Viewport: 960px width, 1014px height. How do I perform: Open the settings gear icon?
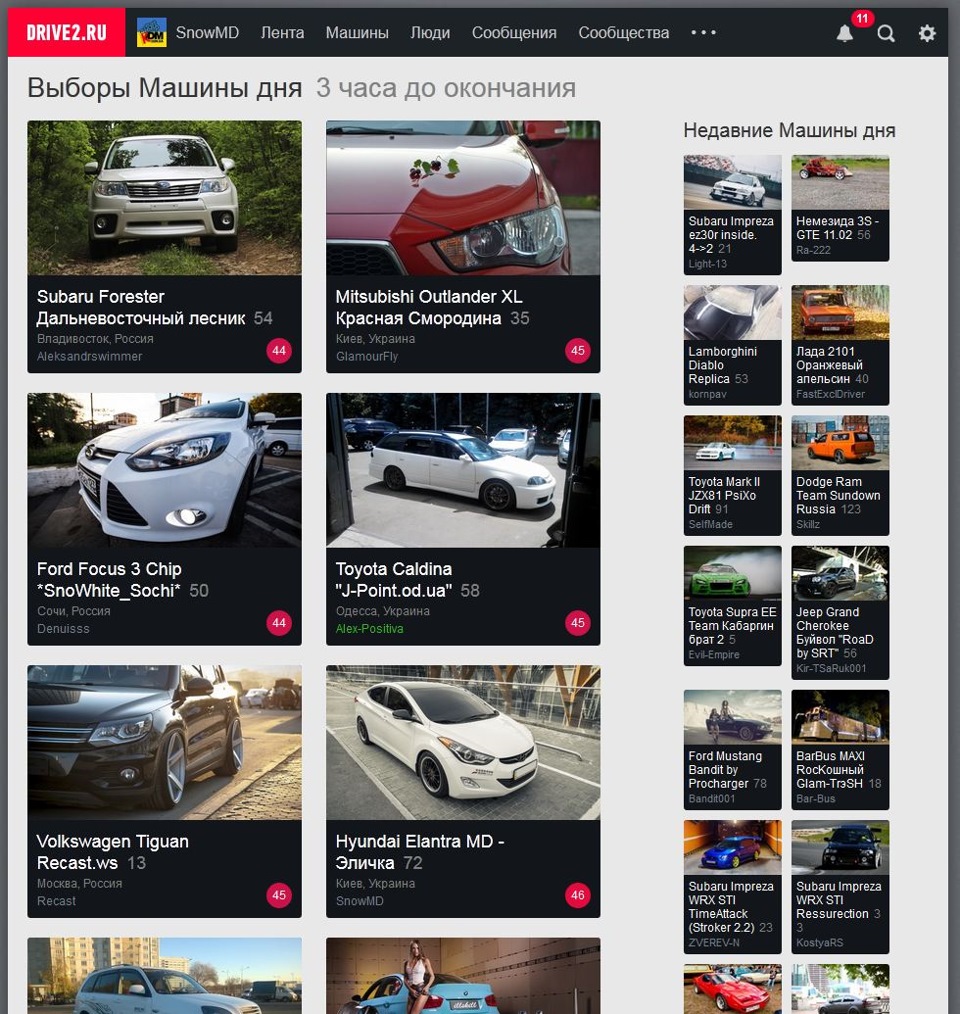tap(927, 33)
